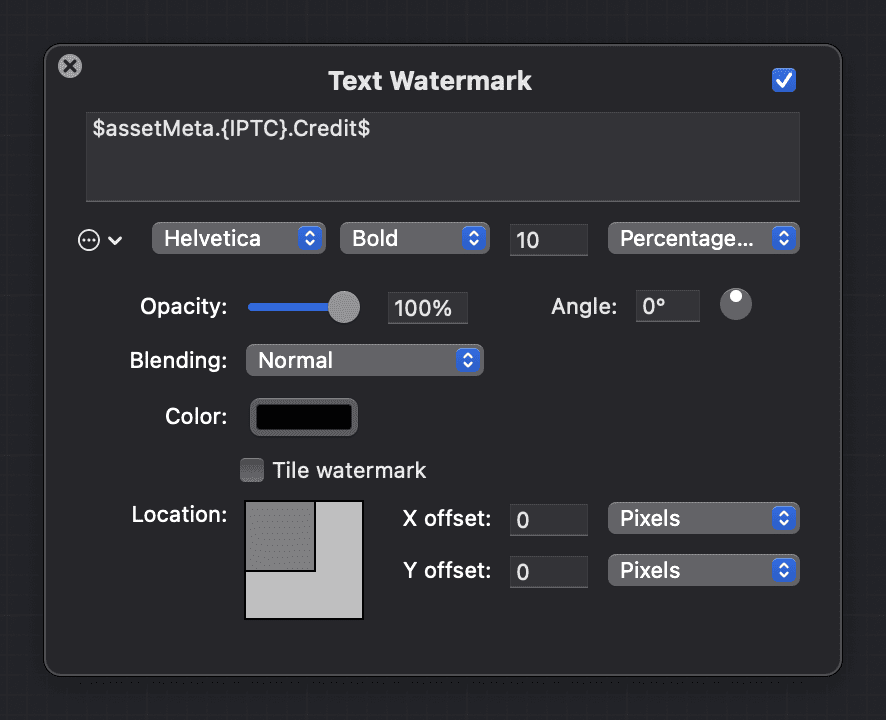Screen dimensions: 886x720
Task: Enable the Tile watermark checkbox
Action: point(253,470)
